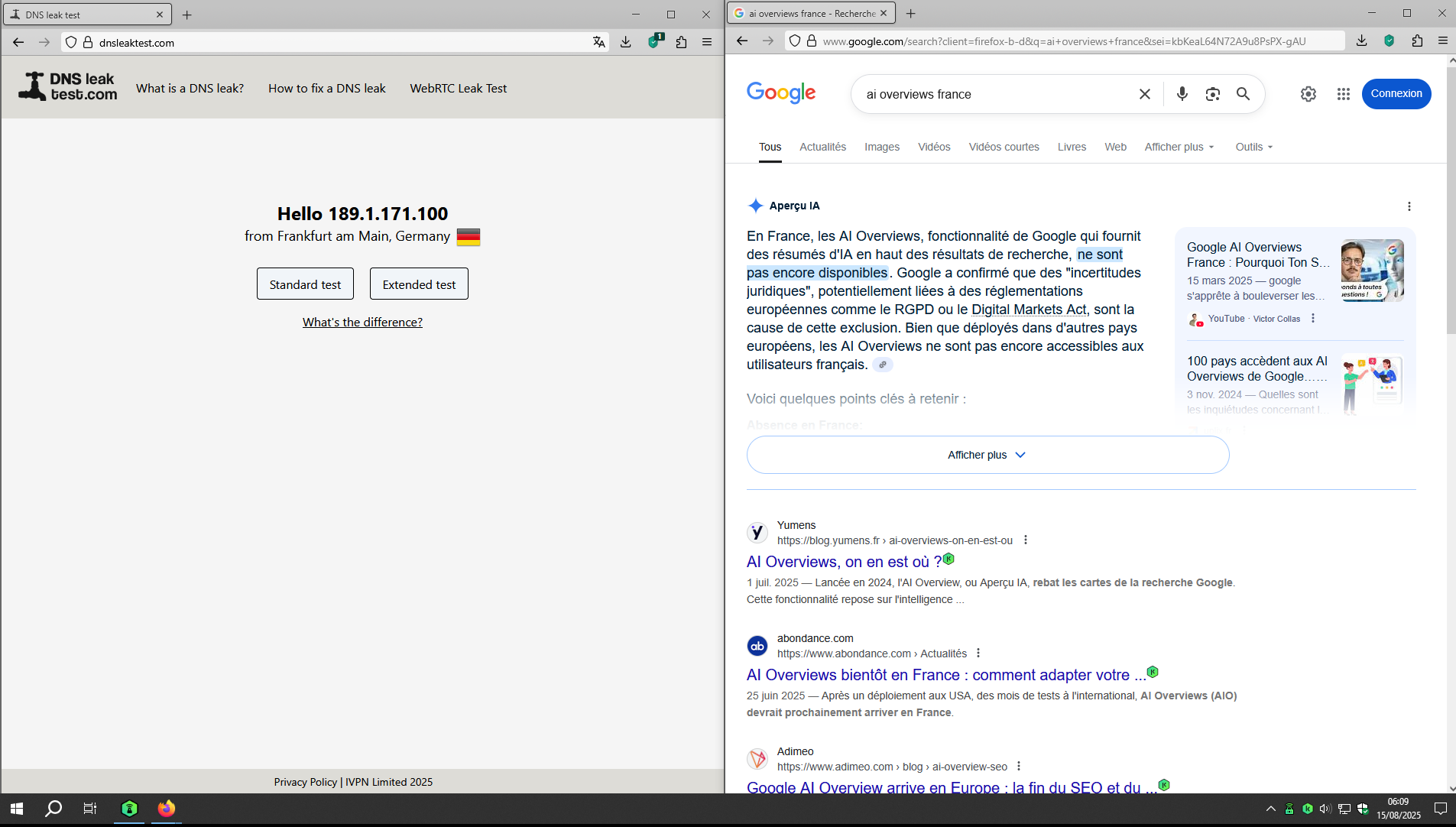Open the Extensions puzzle icon in the Google window
The height and width of the screenshot is (827, 1456).
(1417, 41)
